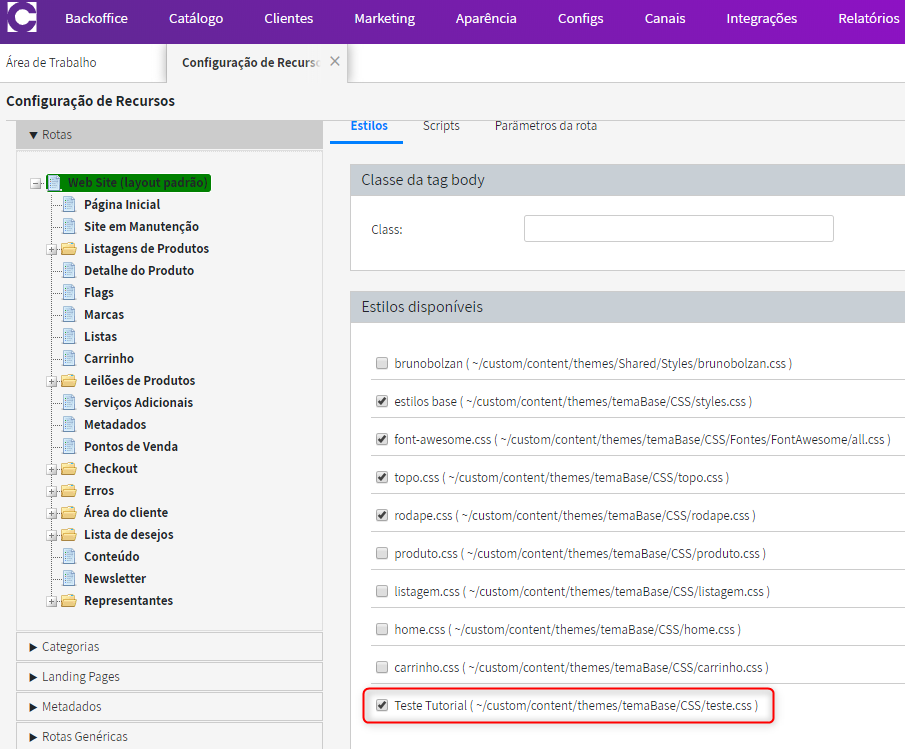
Task: Enable the home.css stylesheet checkbox
Action: point(382,629)
